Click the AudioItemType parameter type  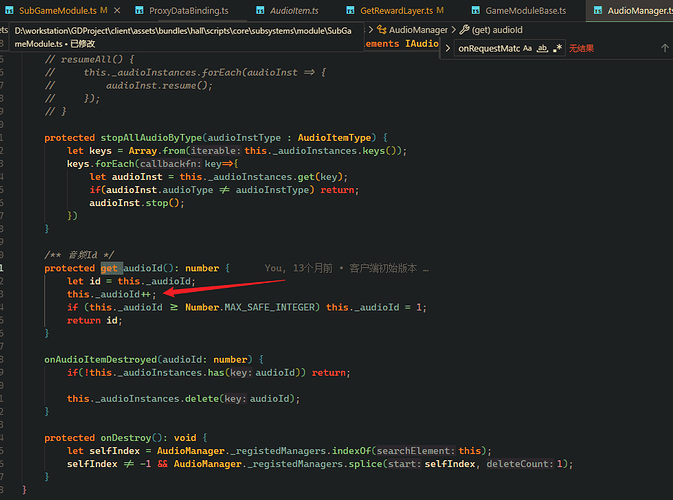334,138
